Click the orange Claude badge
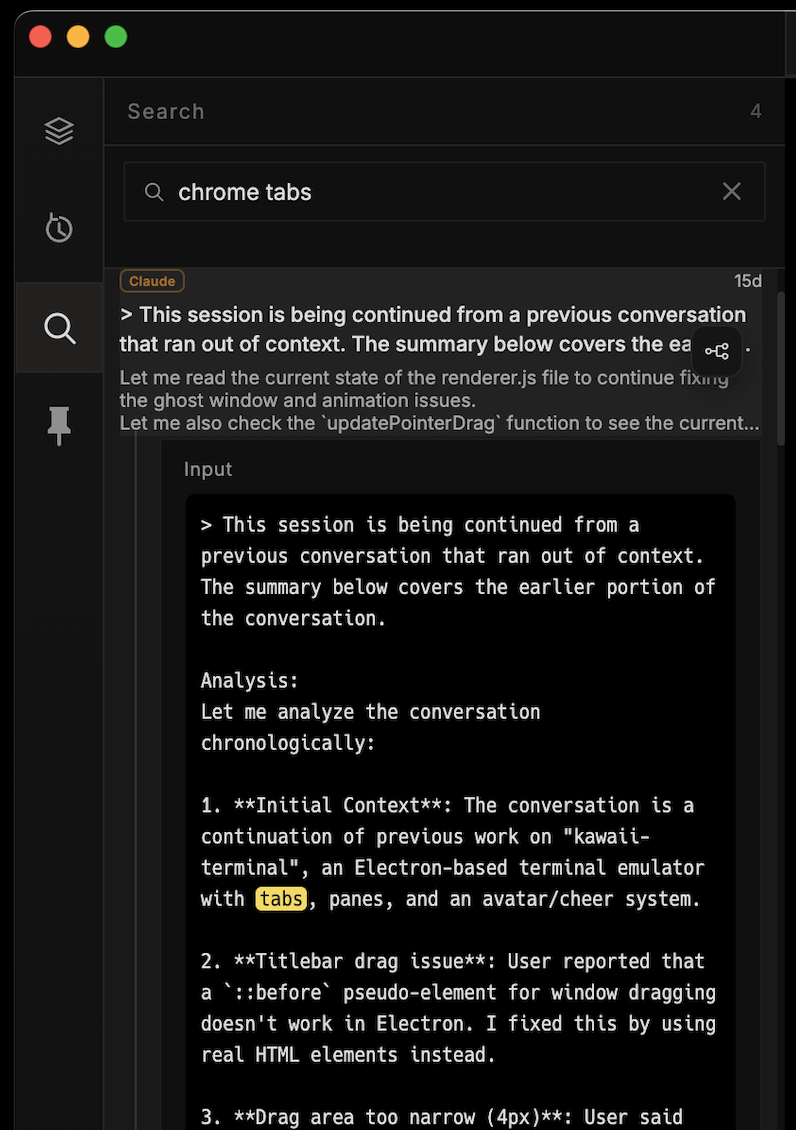Screen dimensions: 796x1130 point(153,281)
